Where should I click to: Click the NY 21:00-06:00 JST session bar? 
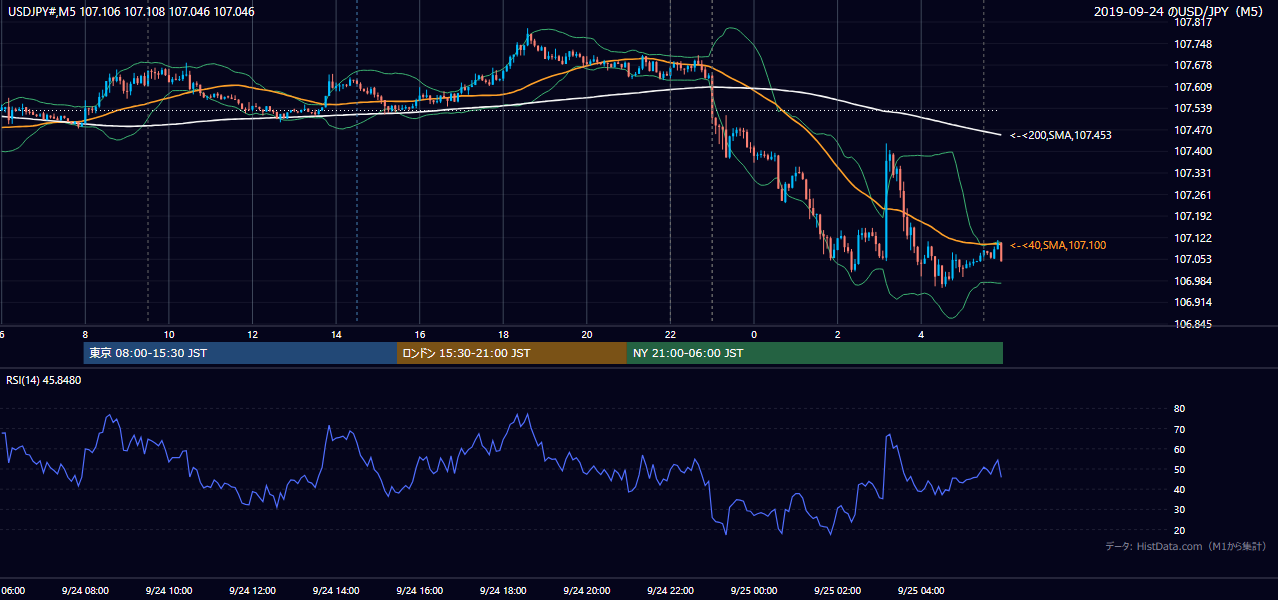tap(815, 353)
